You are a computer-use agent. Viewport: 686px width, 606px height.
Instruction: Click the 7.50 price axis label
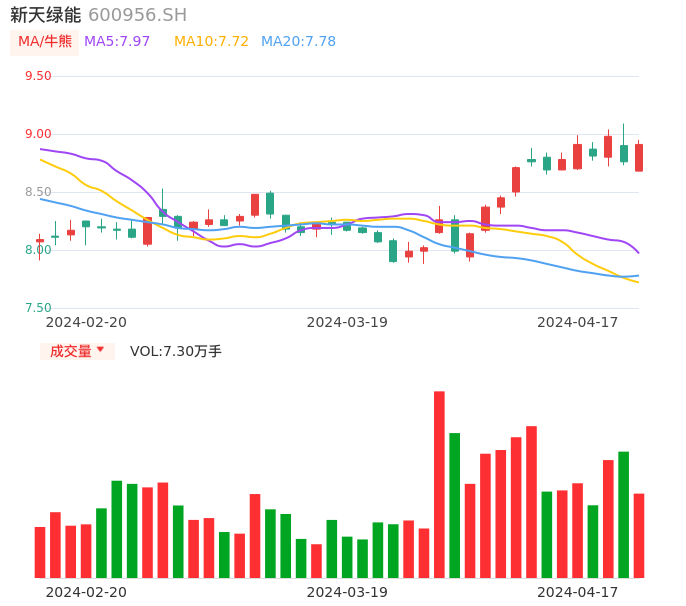coord(38,308)
